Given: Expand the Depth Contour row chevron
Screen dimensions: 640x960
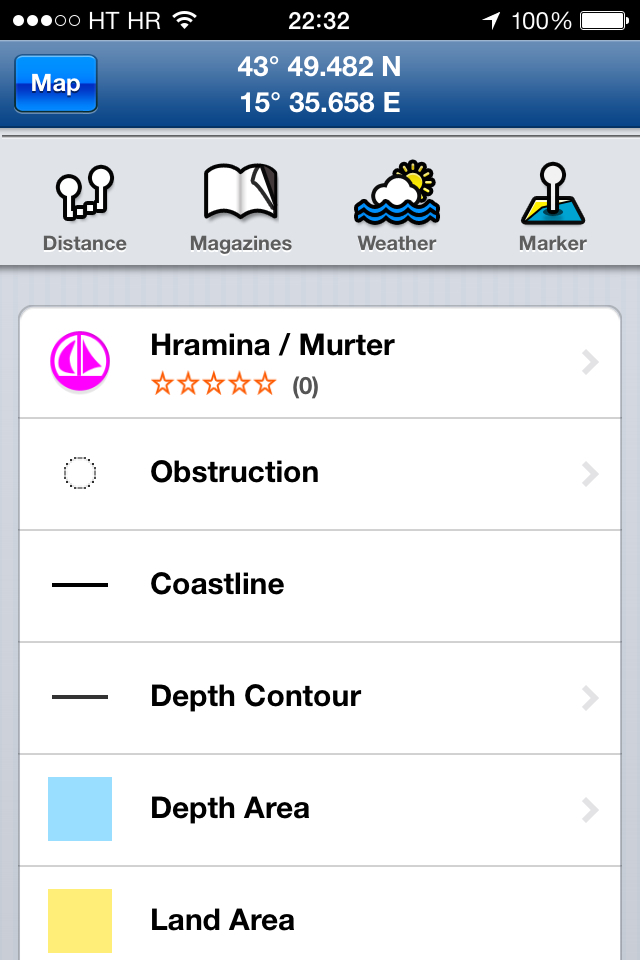Looking at the screenshot, I should pyautogui.click(x=590, y=697).
